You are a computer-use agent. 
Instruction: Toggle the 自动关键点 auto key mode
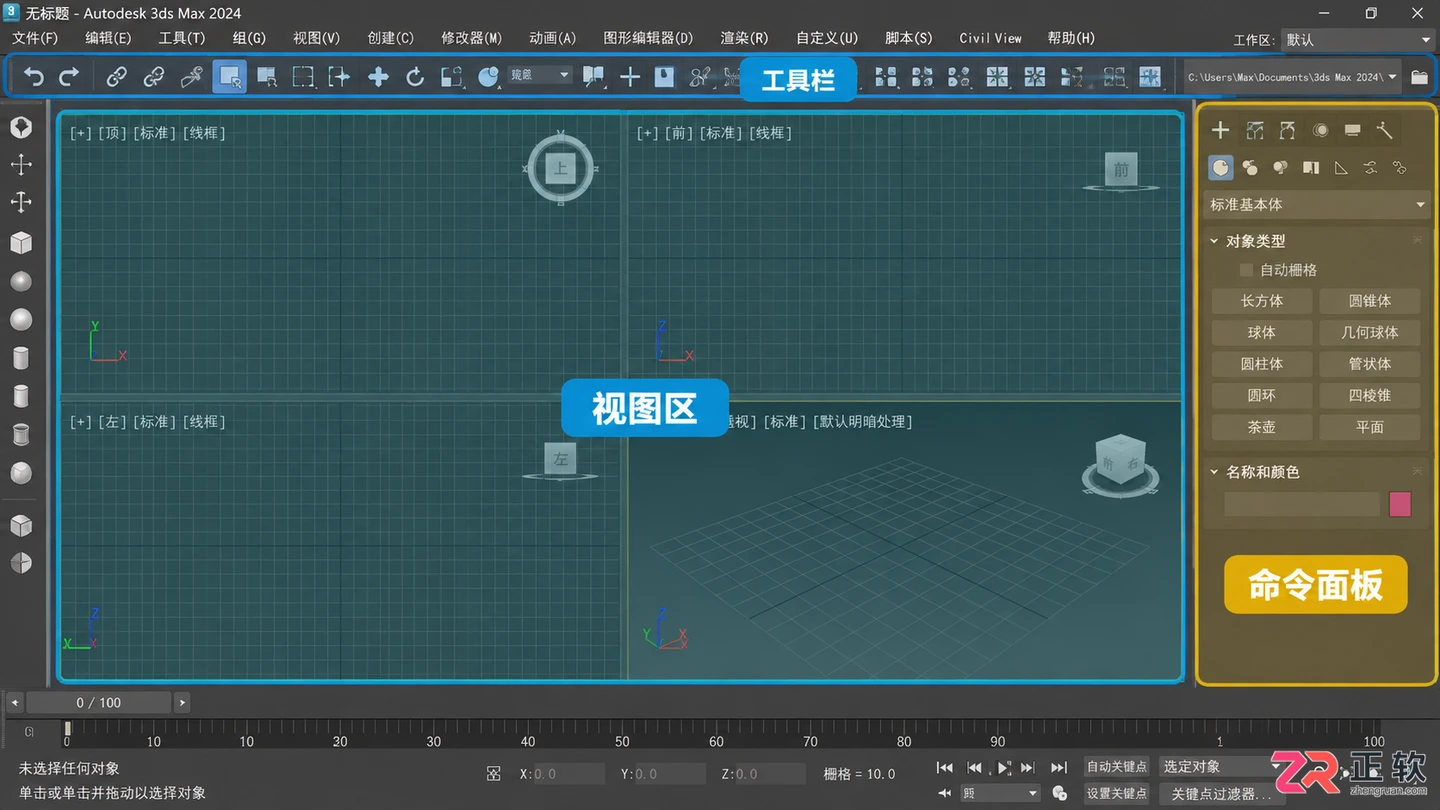(x=1116, y=766)
